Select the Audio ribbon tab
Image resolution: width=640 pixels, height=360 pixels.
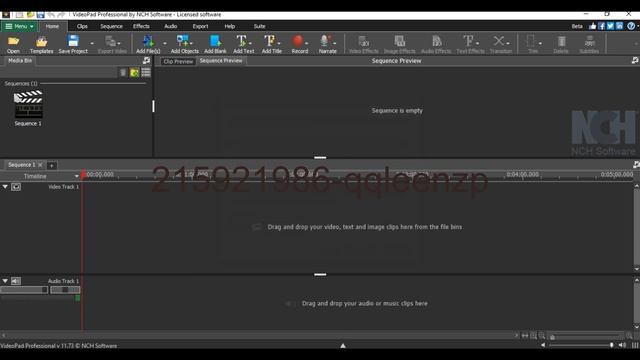click(171, 26)
